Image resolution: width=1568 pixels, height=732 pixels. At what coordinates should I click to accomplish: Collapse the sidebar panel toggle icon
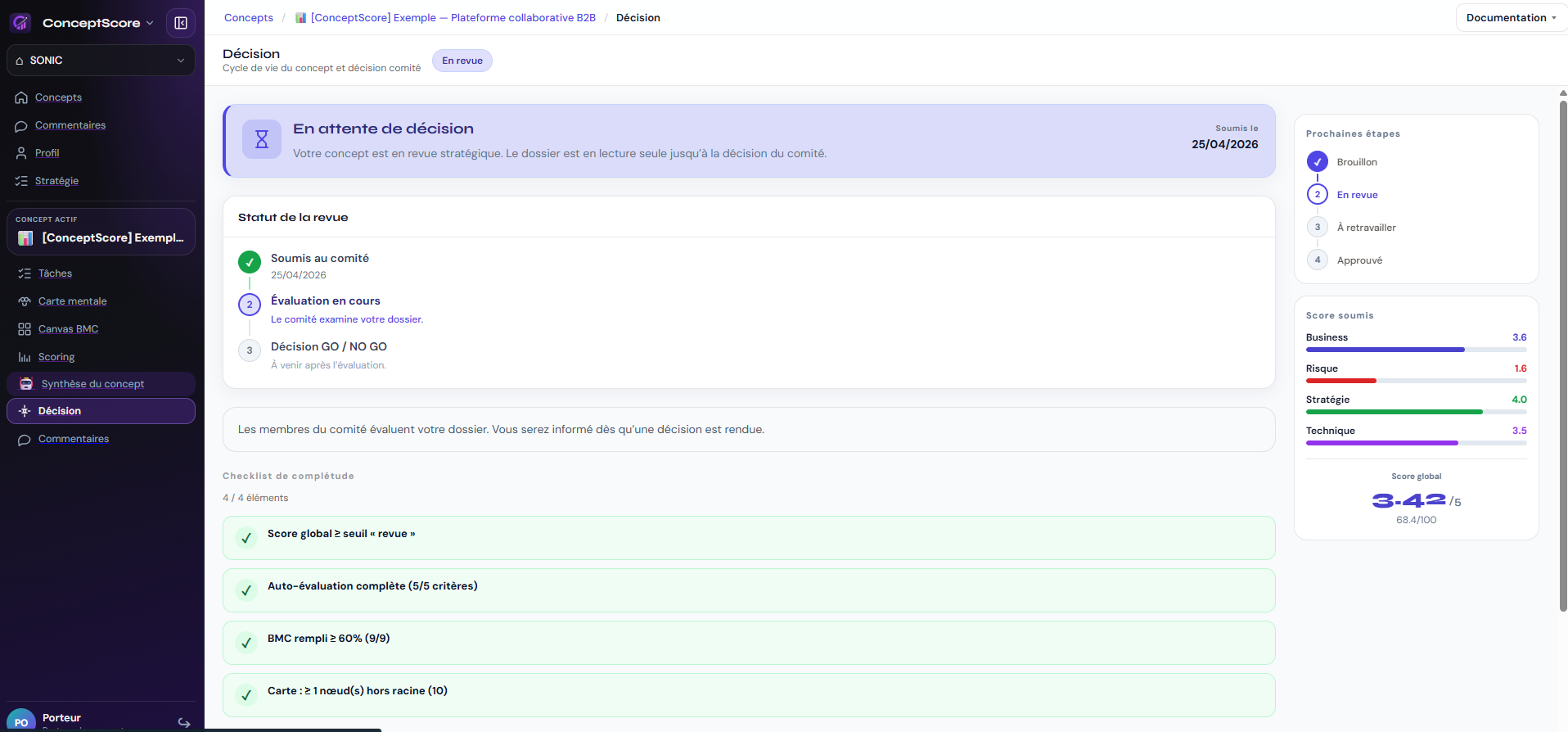click(x=181, y=23)
